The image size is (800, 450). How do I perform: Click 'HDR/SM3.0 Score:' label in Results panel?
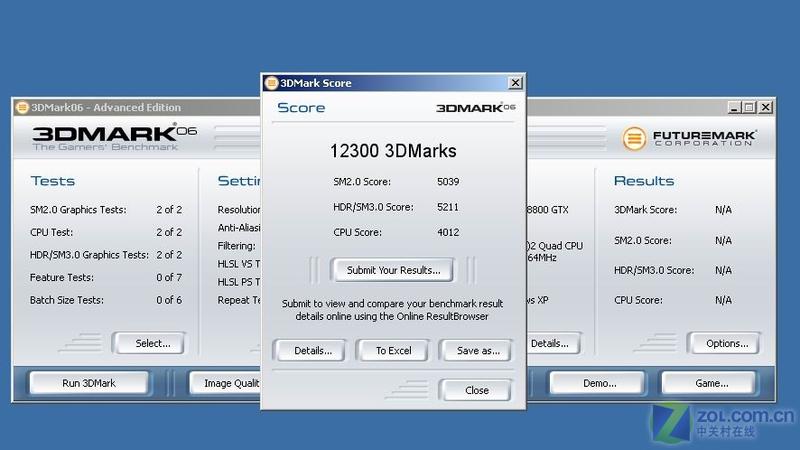654,270
